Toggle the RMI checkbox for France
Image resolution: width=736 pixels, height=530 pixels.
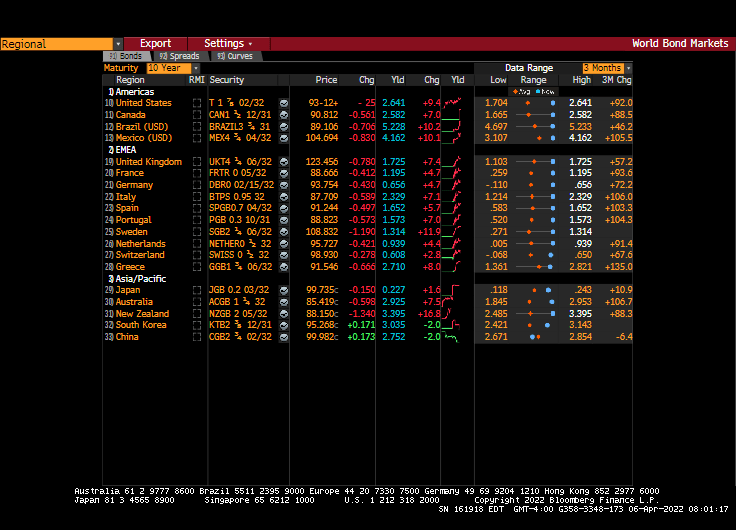click(197, 173)
